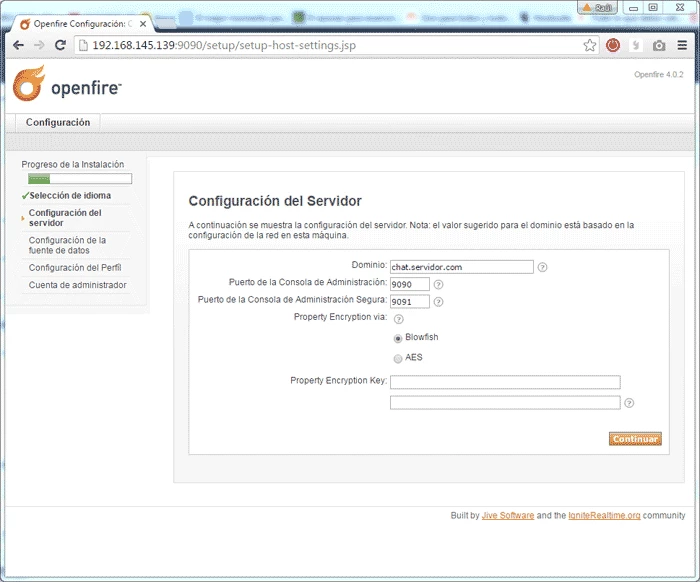Viewport: 700px width, 582px height.
Task: Open the Configuración tab
Action: coord(58,122)
